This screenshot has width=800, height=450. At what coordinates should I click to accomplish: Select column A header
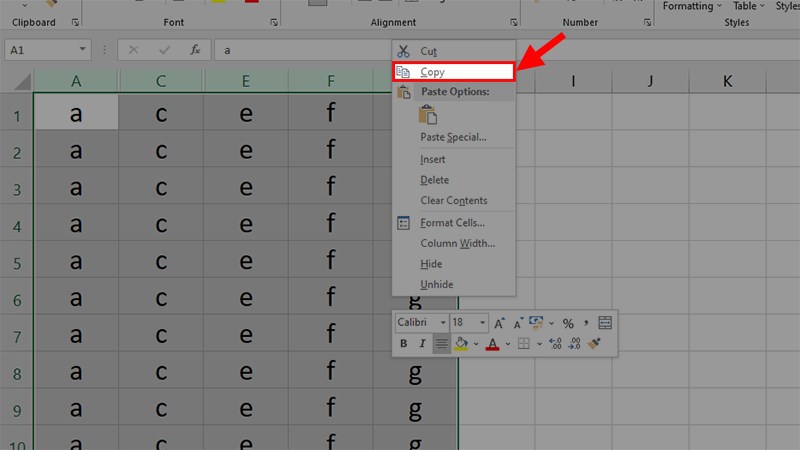coord(76,81)
